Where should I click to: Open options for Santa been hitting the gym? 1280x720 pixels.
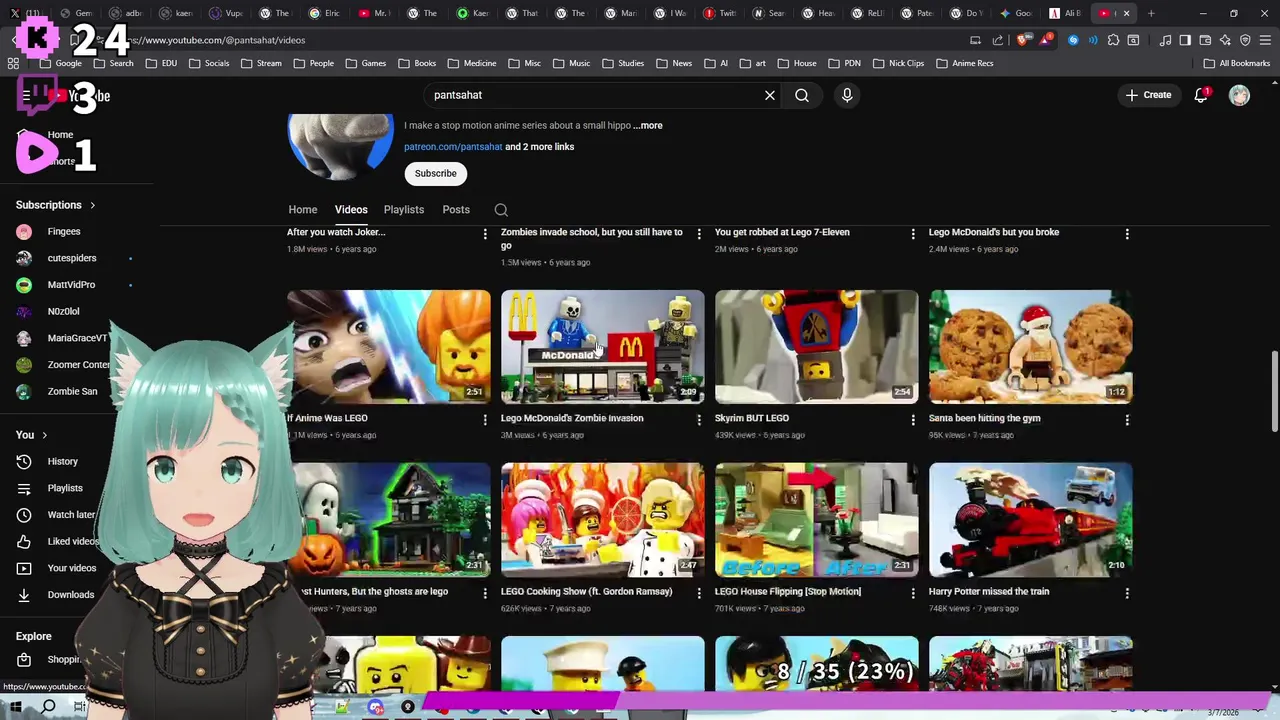pyautogui.click(x=1127, y=419)
